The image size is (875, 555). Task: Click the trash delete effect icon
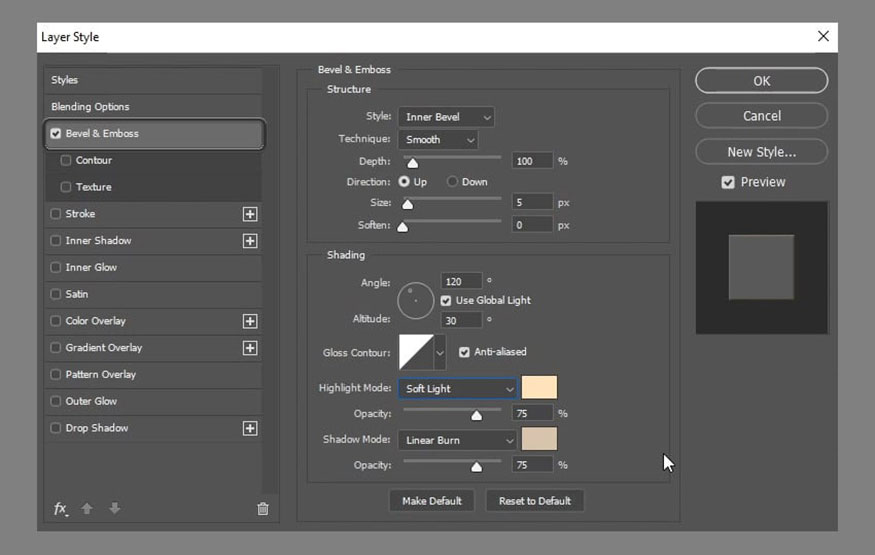coord(263,509)
